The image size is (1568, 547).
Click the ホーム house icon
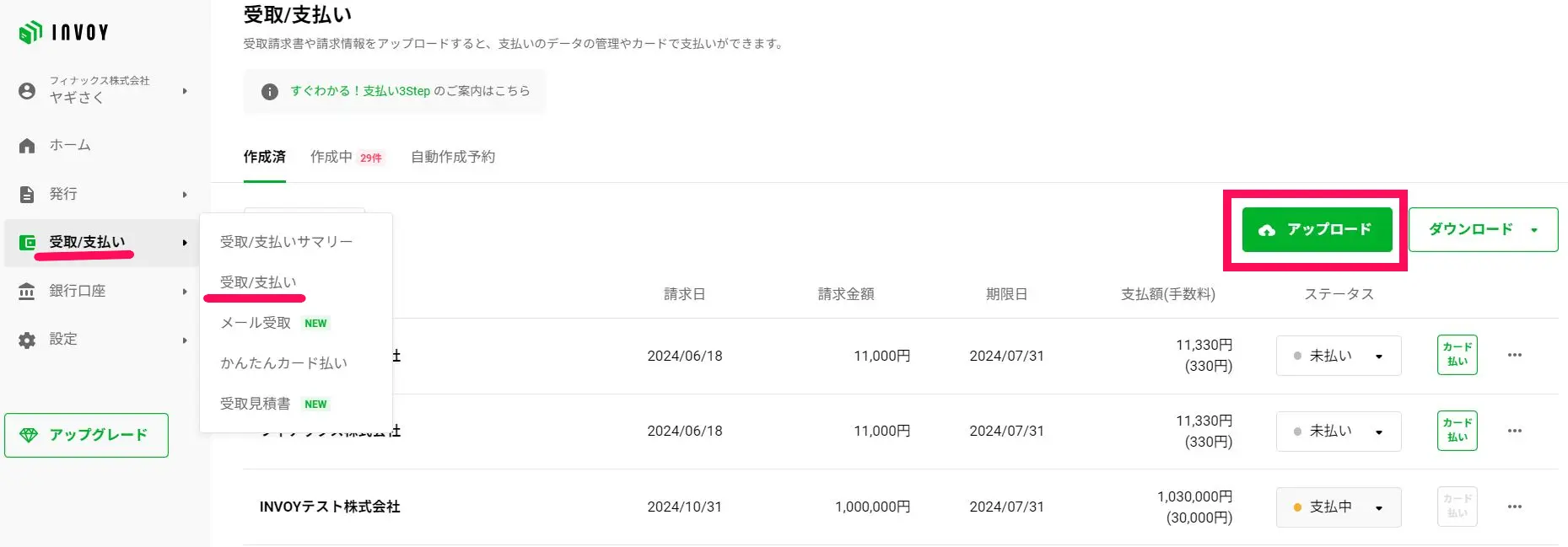(27, 146)
